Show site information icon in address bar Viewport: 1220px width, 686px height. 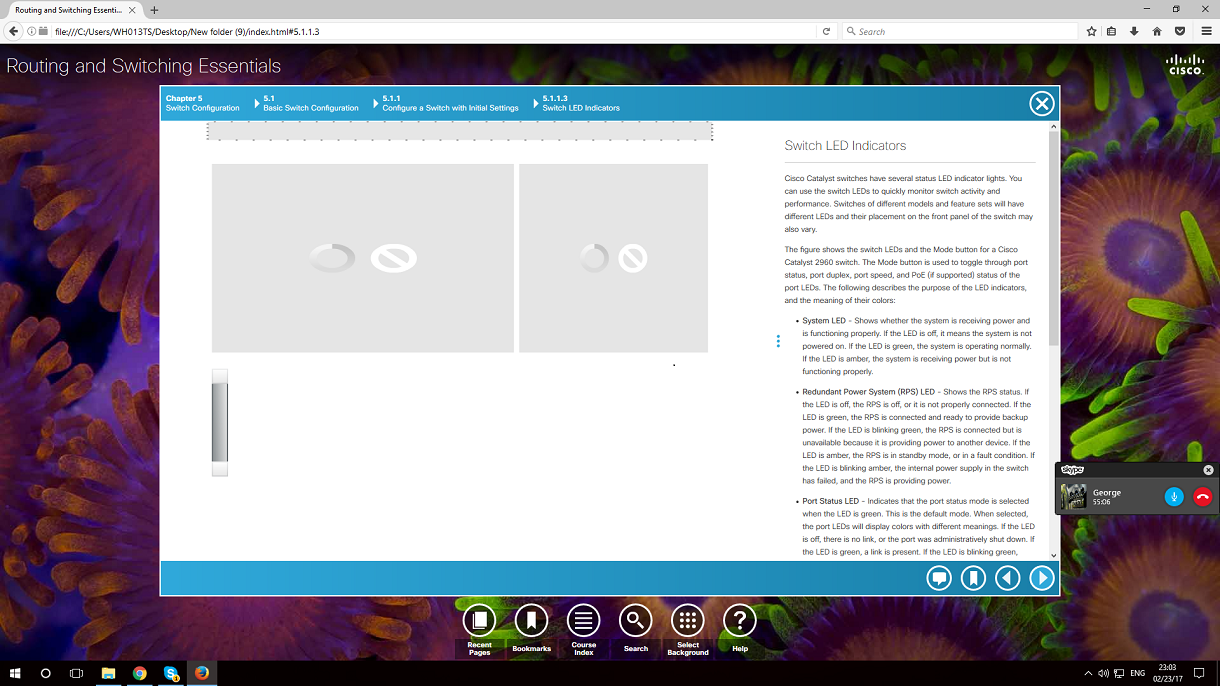(x=32, y=31)
